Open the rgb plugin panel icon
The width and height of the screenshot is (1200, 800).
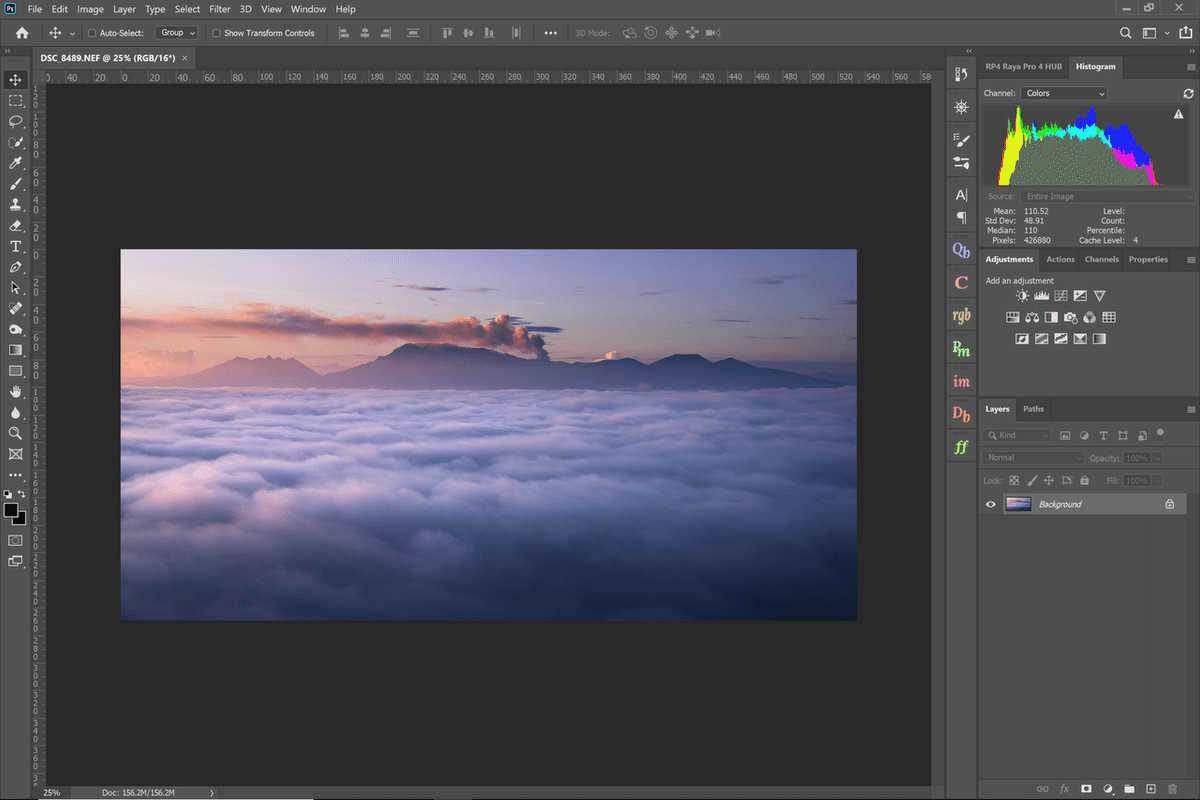pos(961,316)
